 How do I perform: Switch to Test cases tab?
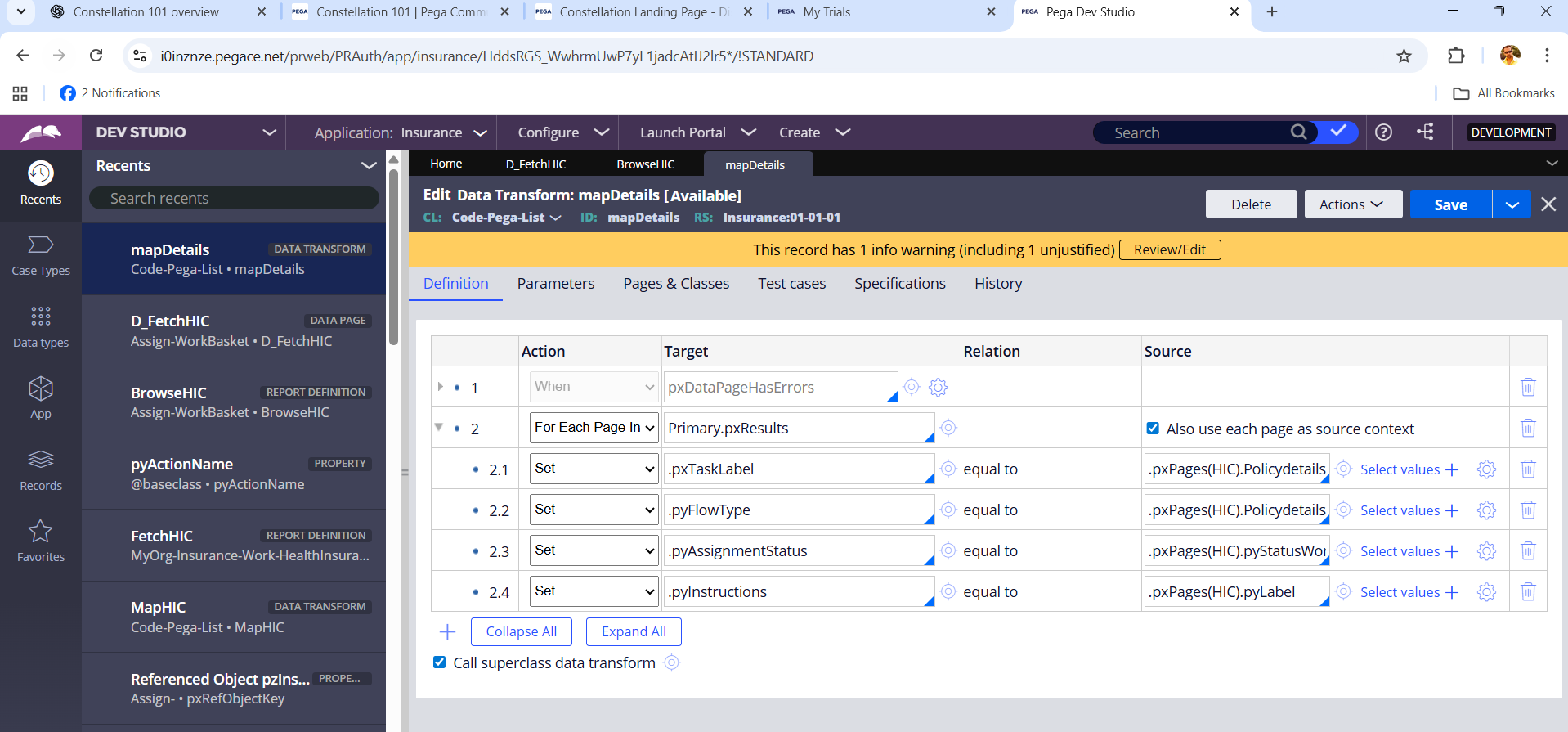(x=791, y=283)
